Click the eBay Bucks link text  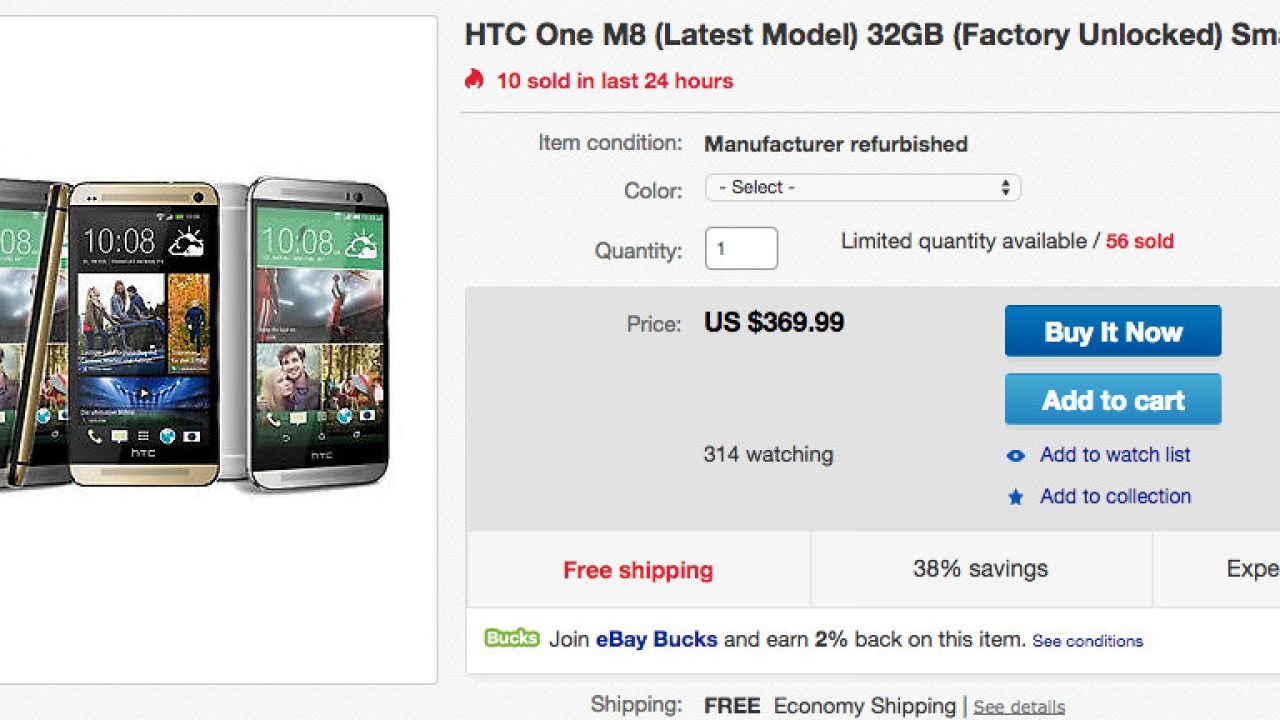coord(656,639)
